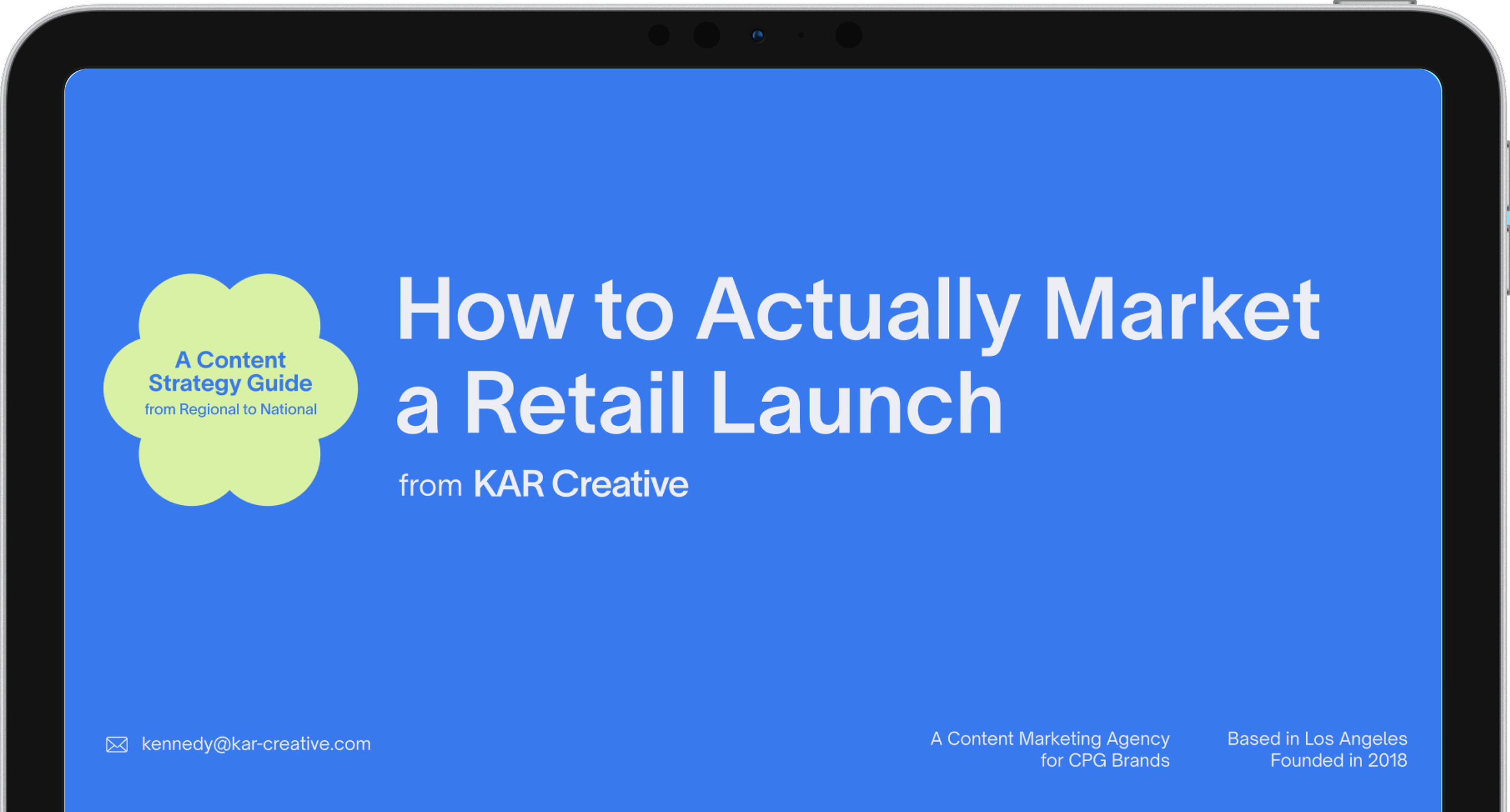This screenshot has height=812, width=1510.
Task: Click the 'a Retail Launch' headline line
Action: 699,403
